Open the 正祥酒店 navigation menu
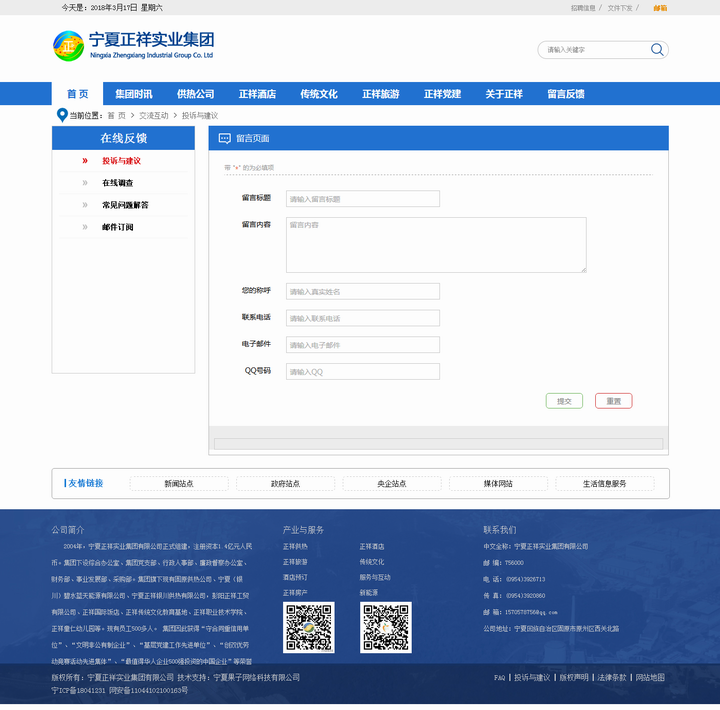This screenshot has height=710, width=720. tap(257, 94)
